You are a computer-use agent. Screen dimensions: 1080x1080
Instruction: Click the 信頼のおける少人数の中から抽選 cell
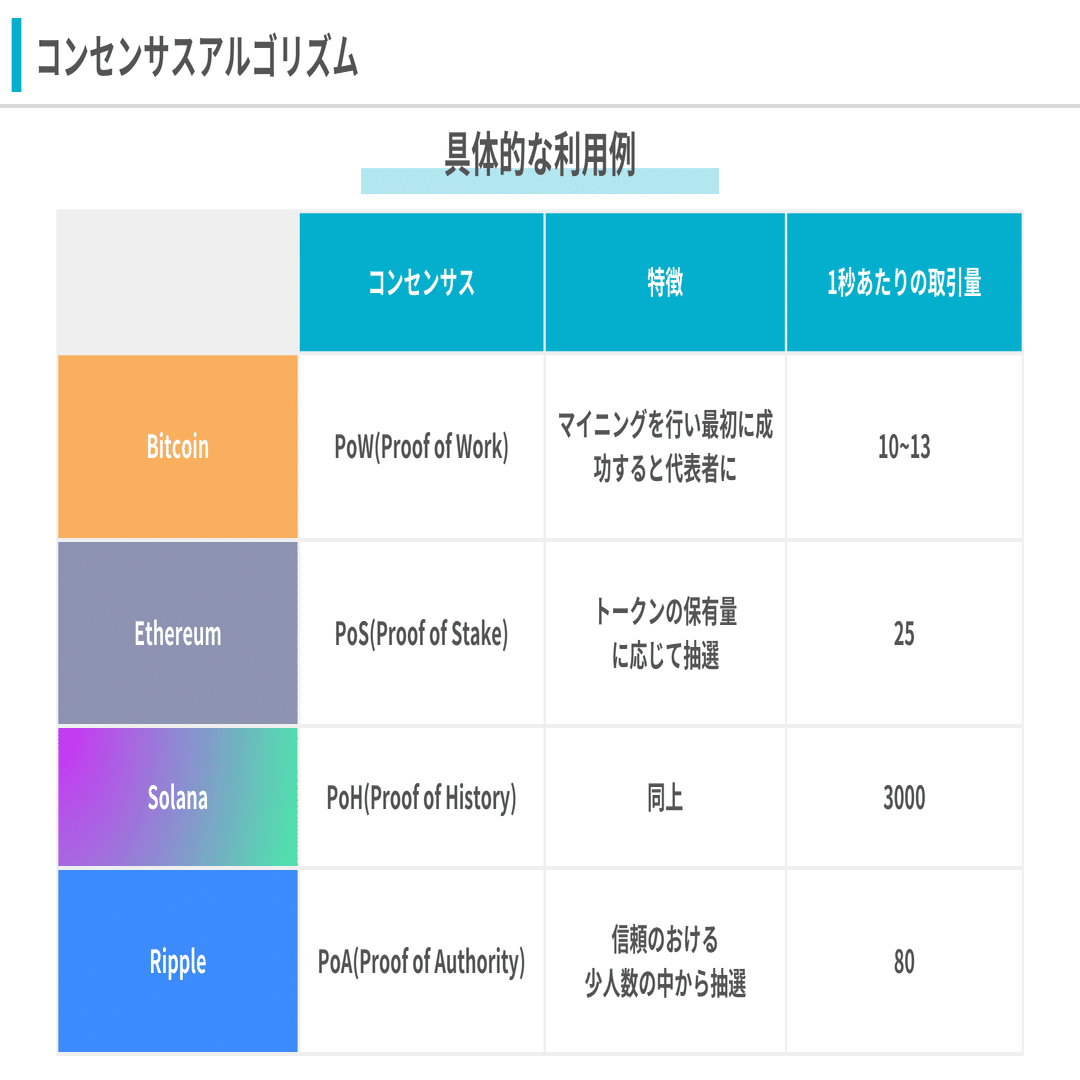point(665,961)
